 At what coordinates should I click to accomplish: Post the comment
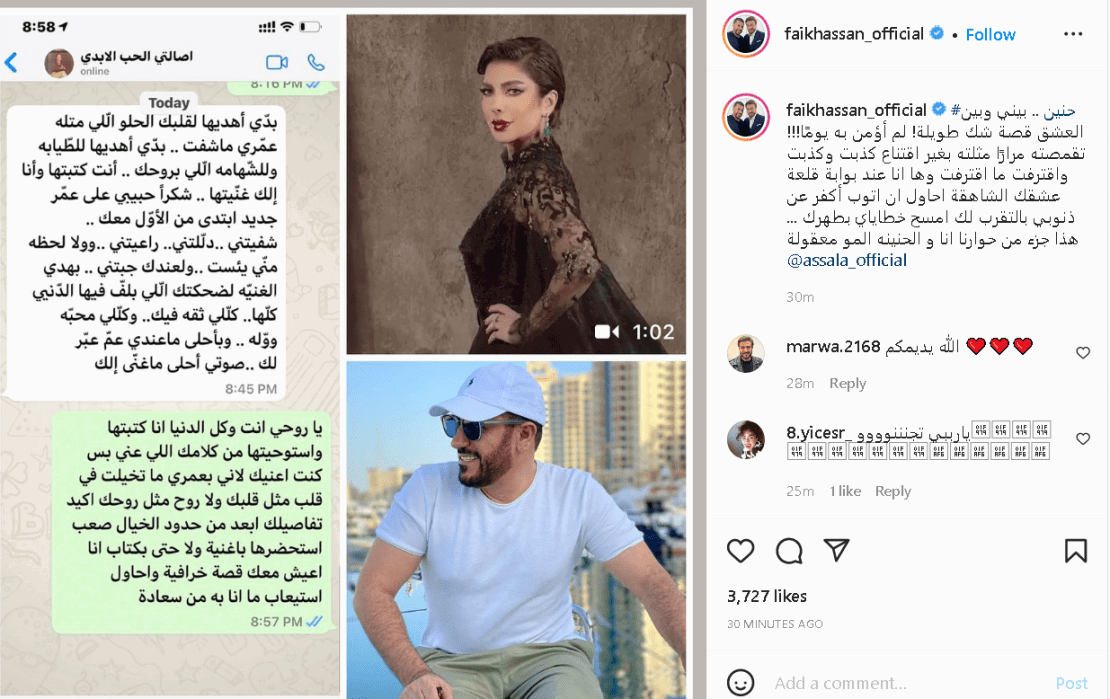point(1071,683)
